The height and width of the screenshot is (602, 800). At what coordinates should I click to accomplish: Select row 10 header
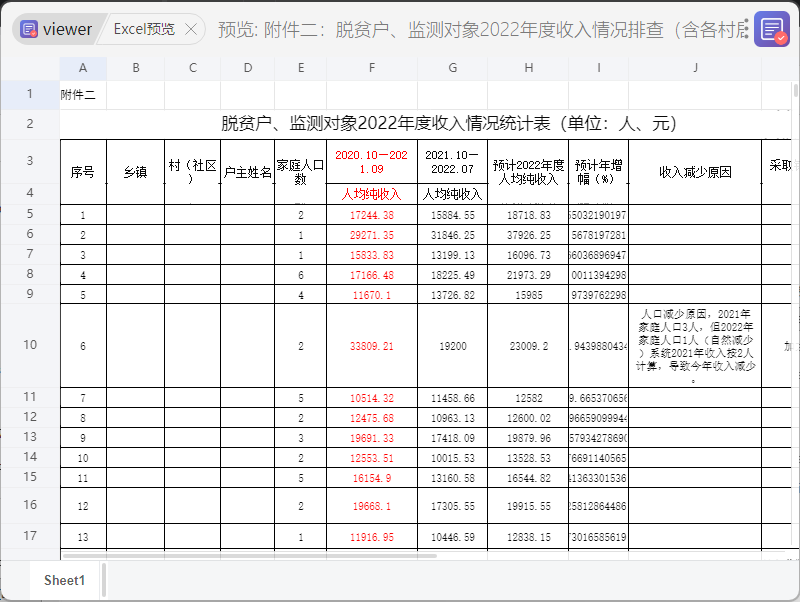click(x=30, y=345)
